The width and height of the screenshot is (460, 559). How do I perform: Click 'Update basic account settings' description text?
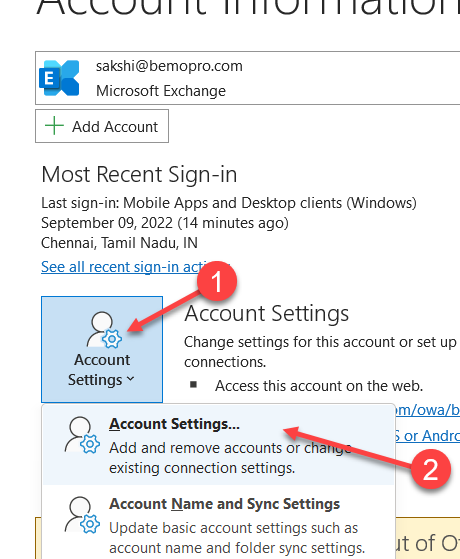[237, 538]
